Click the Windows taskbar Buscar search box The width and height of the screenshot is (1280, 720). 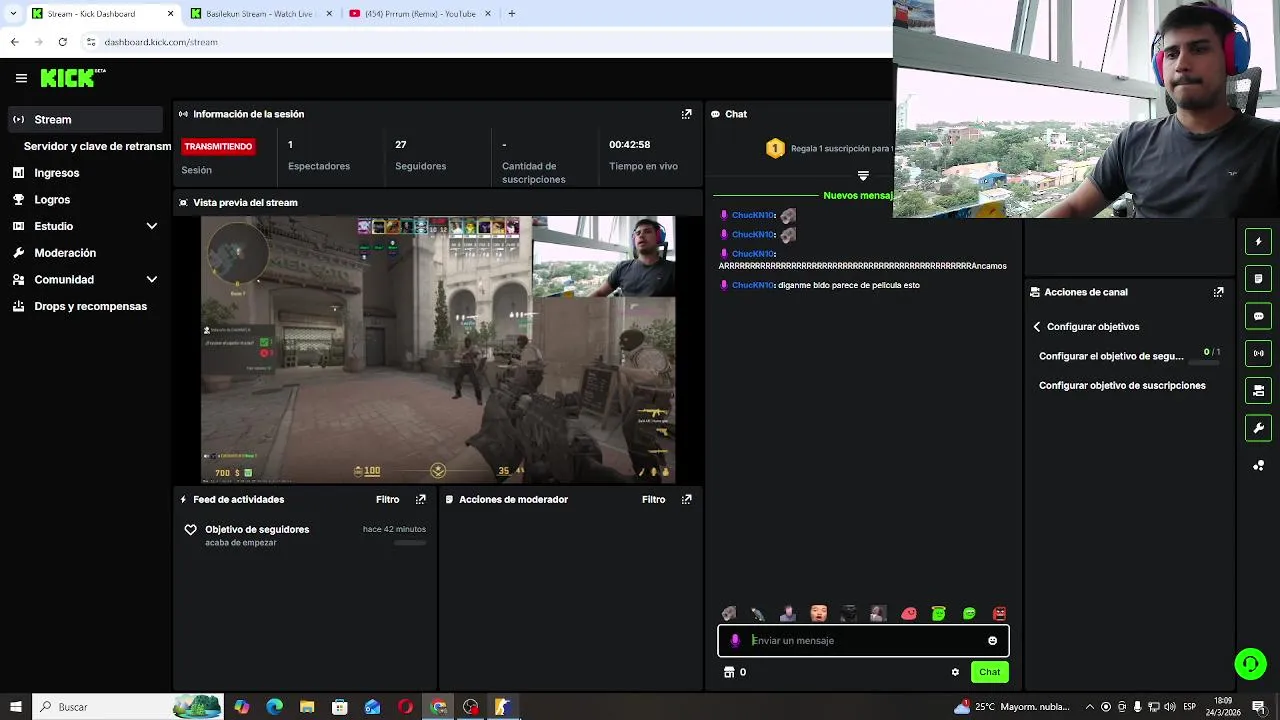pyautogui.click(x=128, y=707)
